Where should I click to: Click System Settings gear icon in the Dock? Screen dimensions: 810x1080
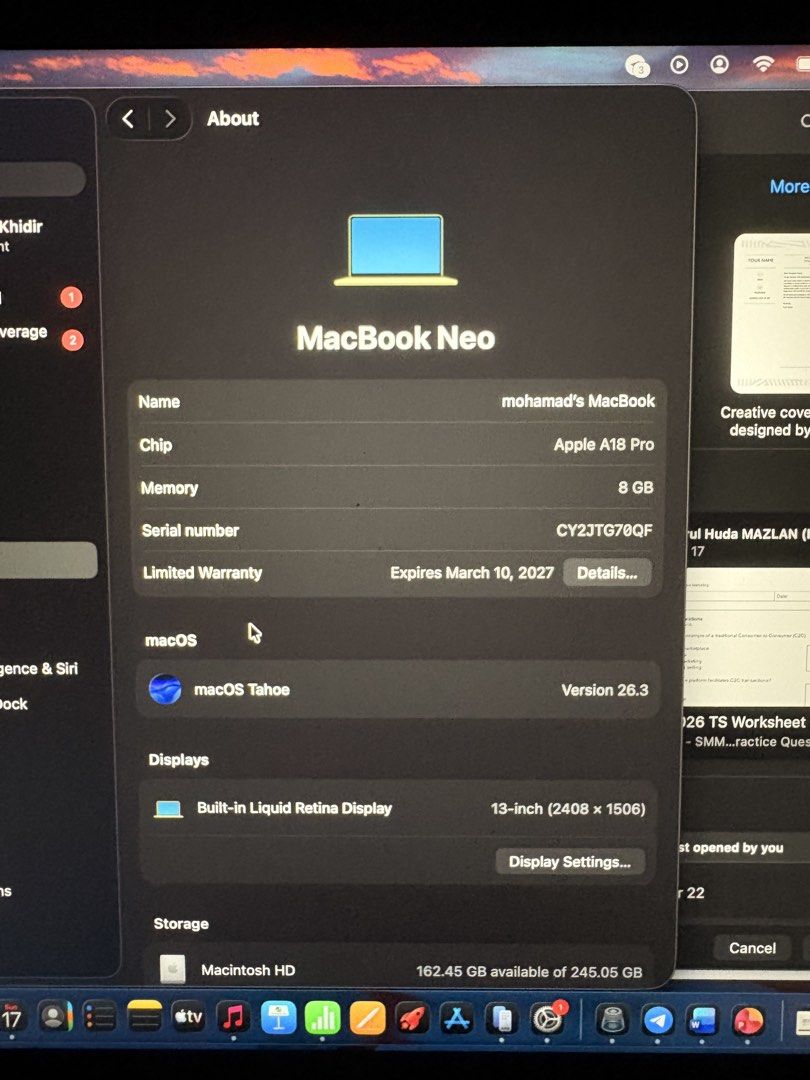click(x=548, y=1019)
